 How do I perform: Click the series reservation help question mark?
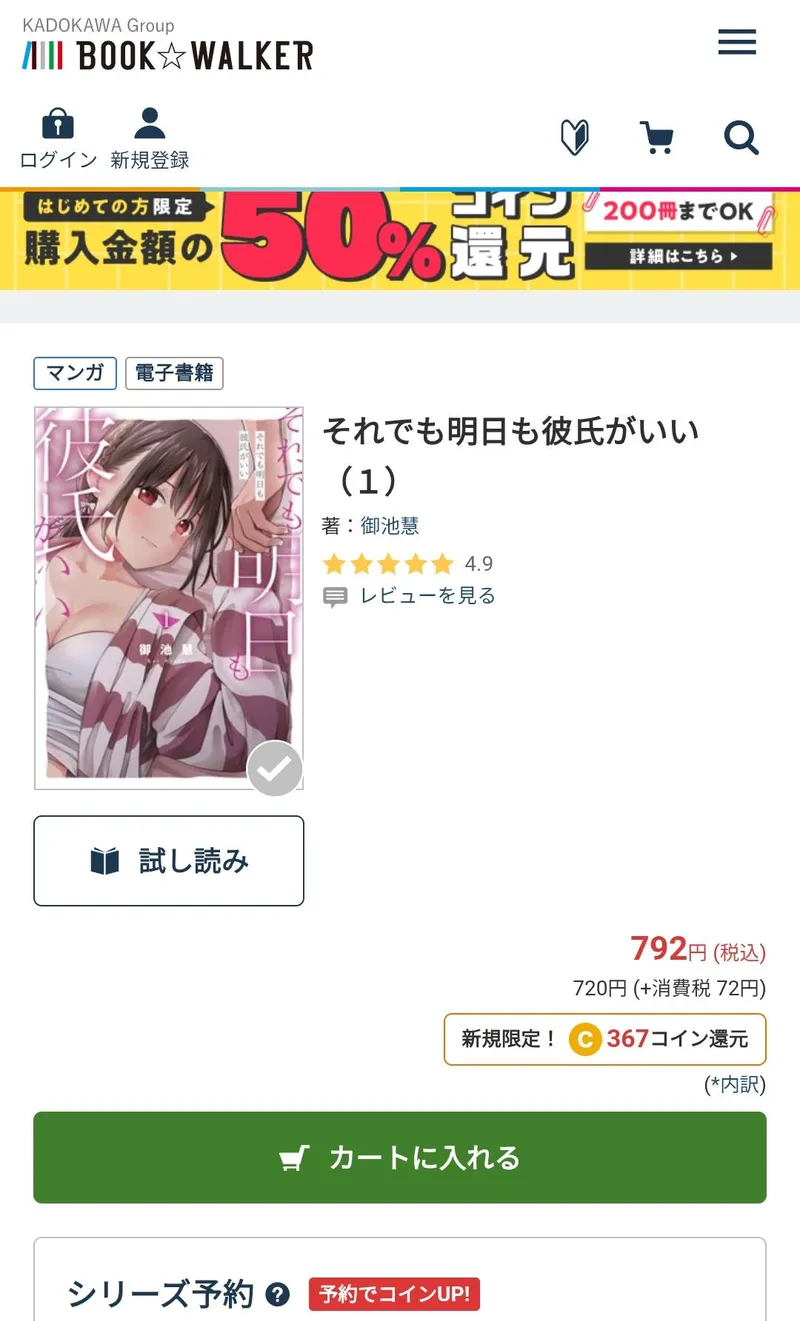tap(278, 1295)
